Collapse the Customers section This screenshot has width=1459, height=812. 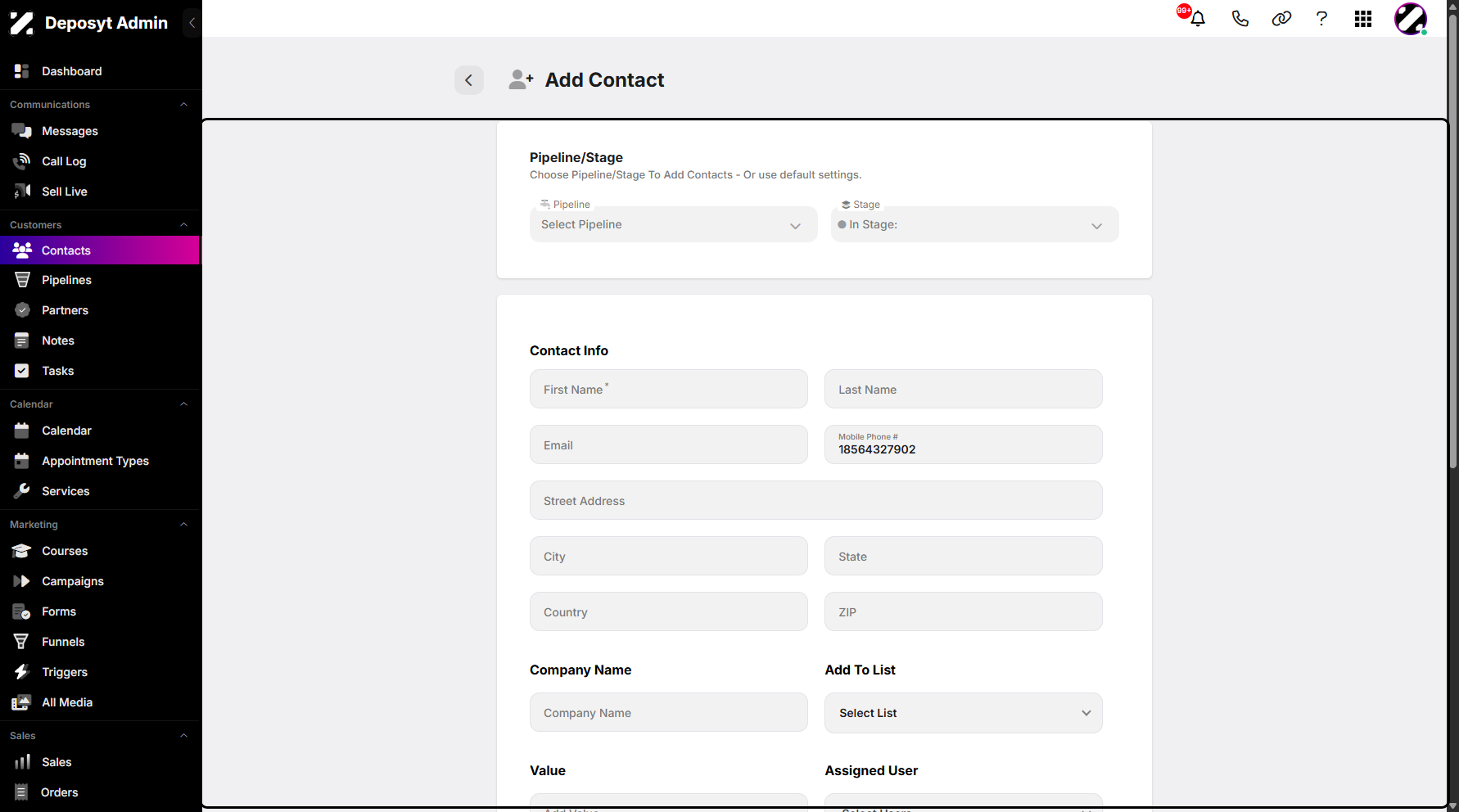coord(184,225)
